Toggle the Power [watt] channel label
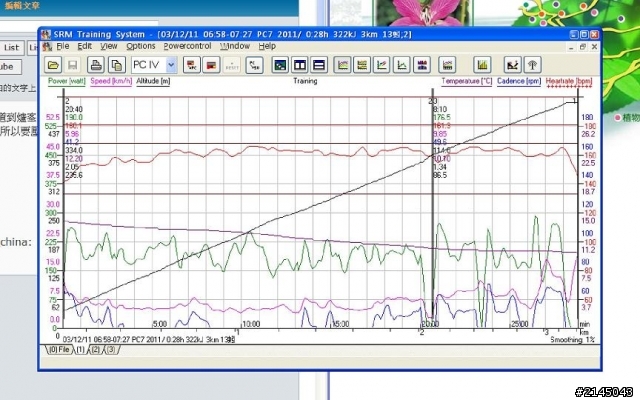The width and height of the screenshot is (640, 400). (65, 80)
